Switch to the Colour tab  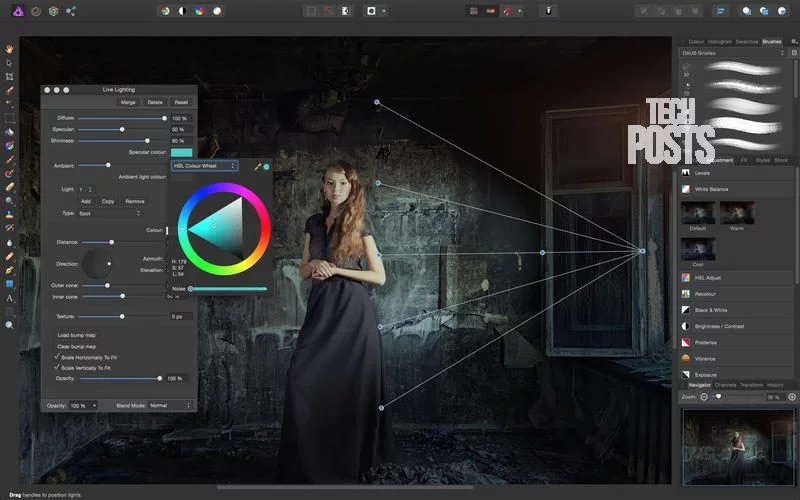click(696, 42)
